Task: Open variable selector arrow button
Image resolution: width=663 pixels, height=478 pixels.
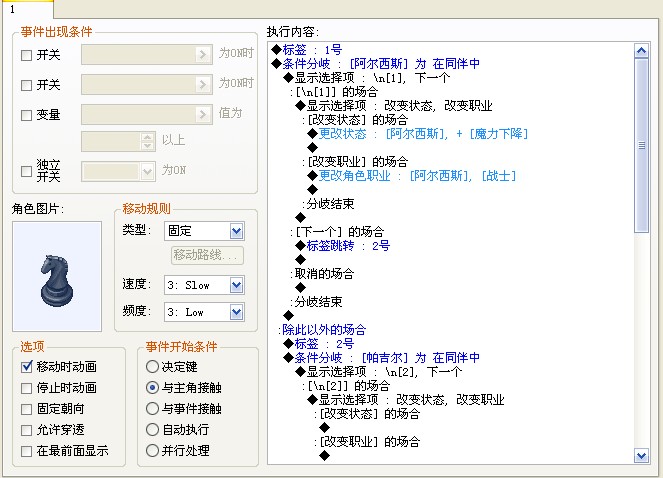Action: coord(203,115)
